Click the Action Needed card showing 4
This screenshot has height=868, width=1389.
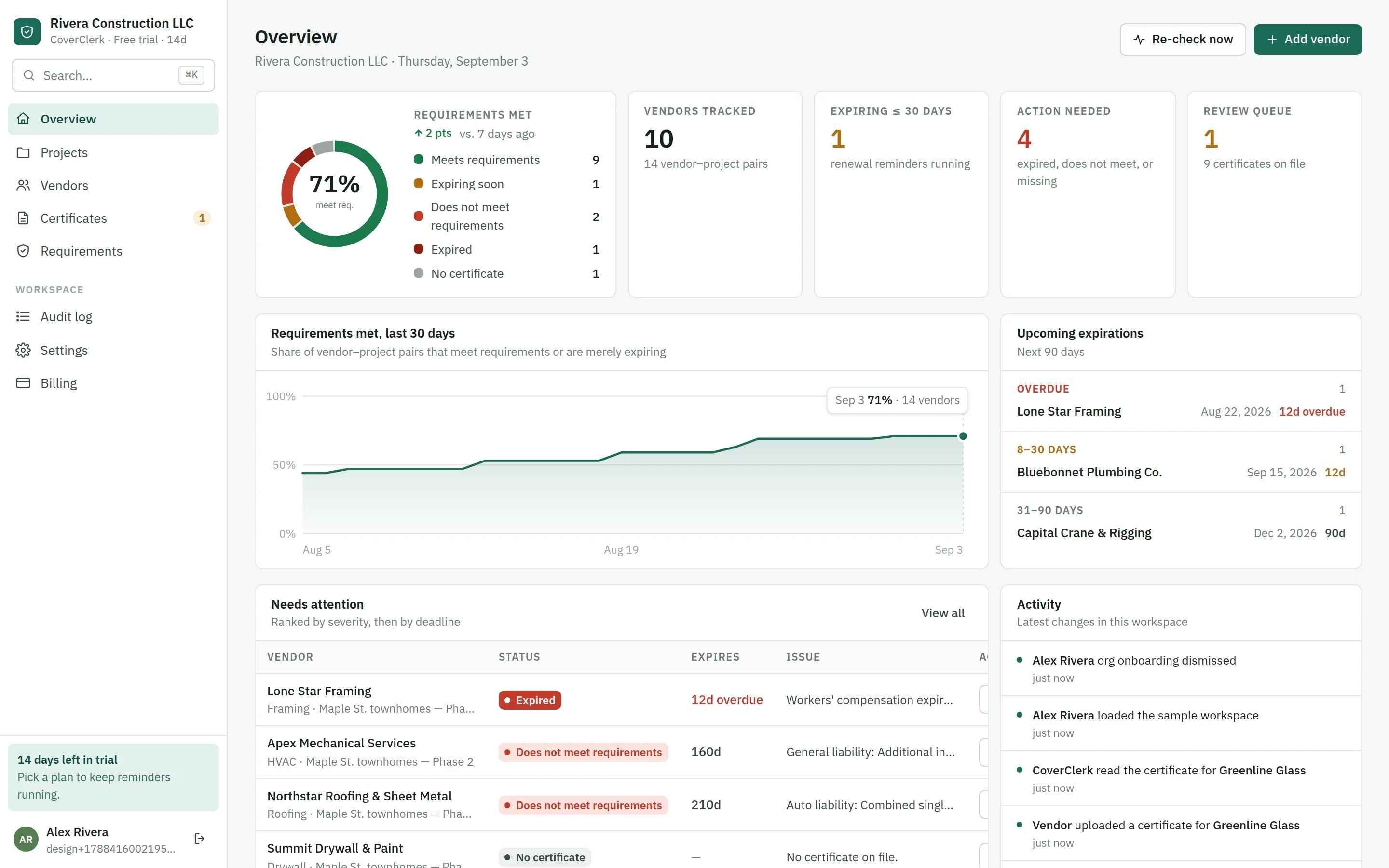(x=1088, y=194)
